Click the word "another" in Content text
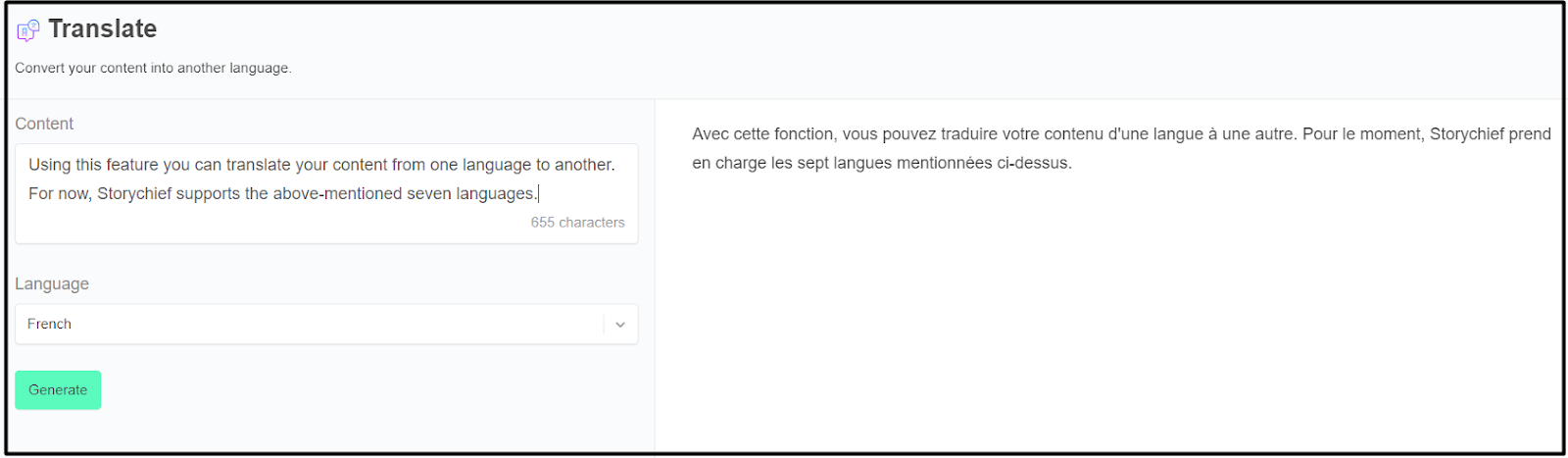The width and height of the screenshot is (1568, 458). tap(583, 165)
